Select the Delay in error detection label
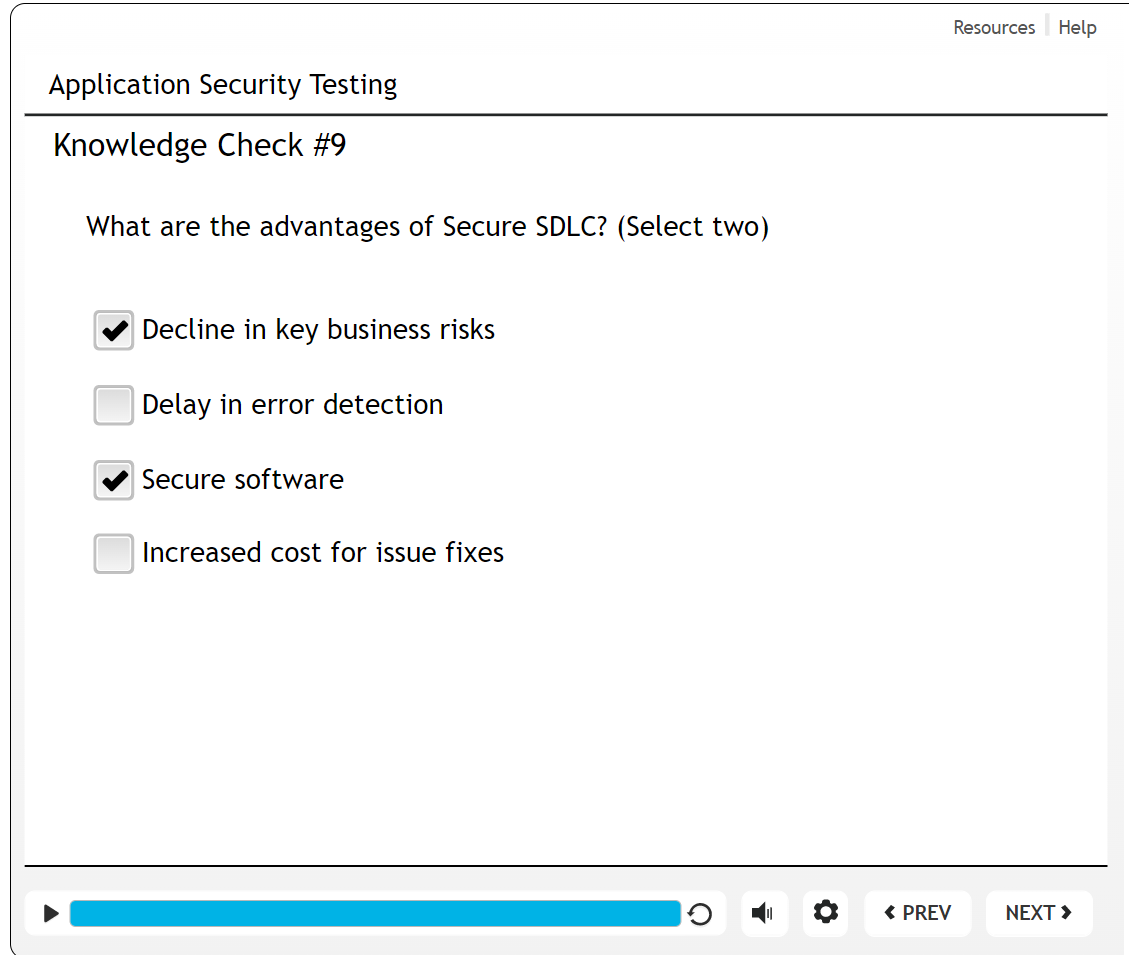 [292, 405]
